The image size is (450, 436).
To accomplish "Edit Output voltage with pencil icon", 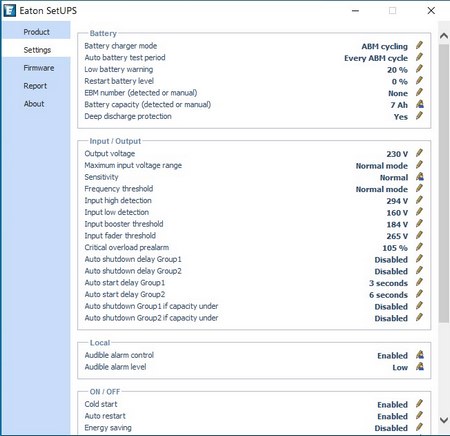I will [419, 153].
